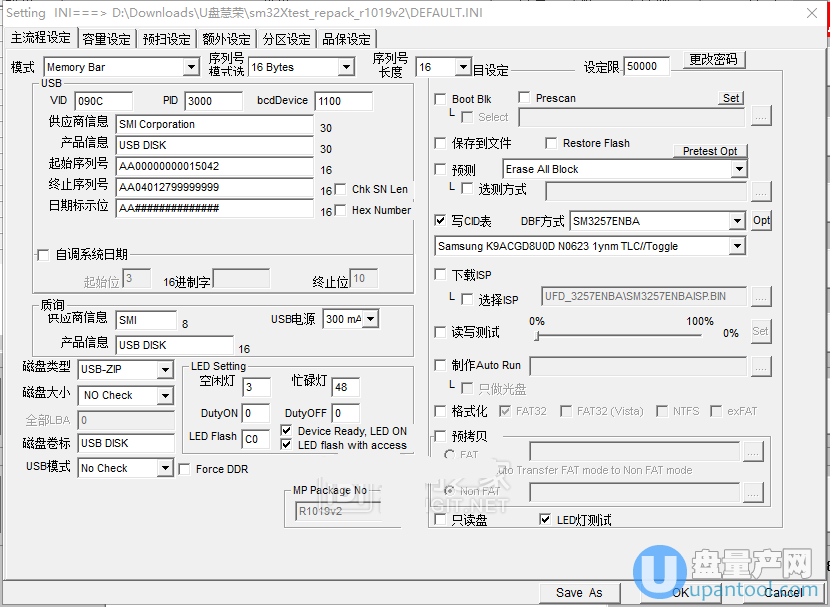Switch to the 容量设定 tab
Screen dimensions: 830x607
107,39
